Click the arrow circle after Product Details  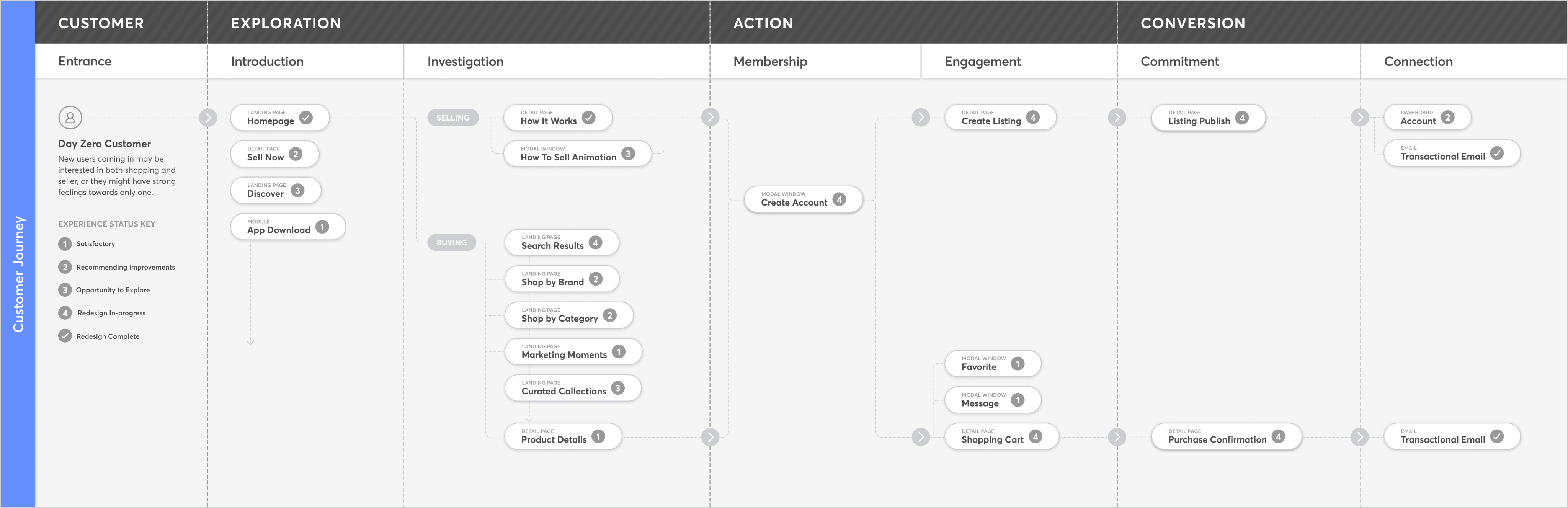(710, 437)
